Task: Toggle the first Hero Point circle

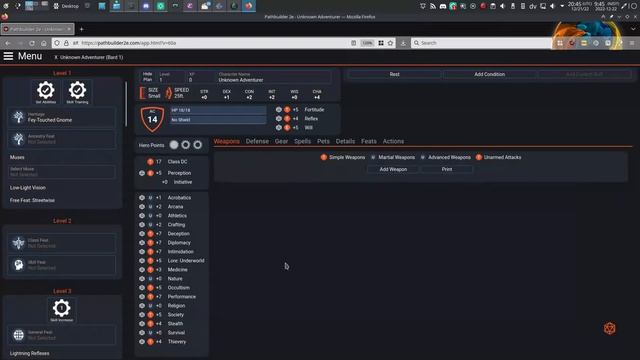Action: click(x=174, y=145)
